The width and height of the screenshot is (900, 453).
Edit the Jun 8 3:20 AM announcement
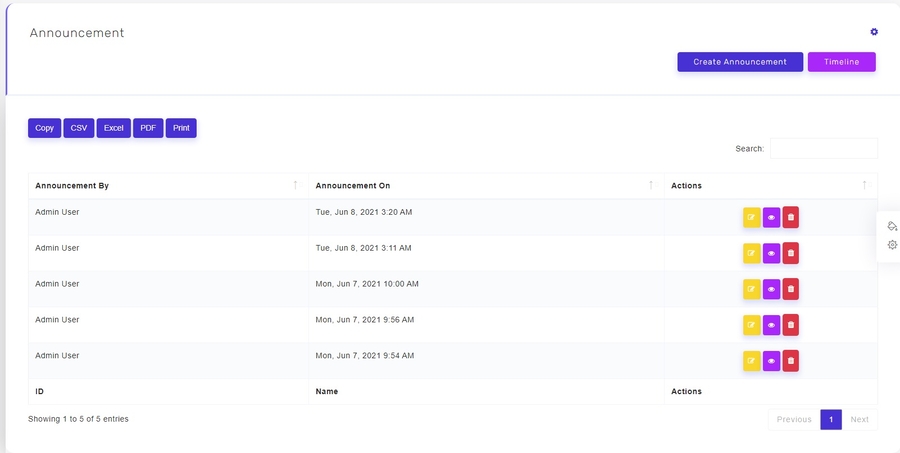pyautogui.click(x=751, y=217)
